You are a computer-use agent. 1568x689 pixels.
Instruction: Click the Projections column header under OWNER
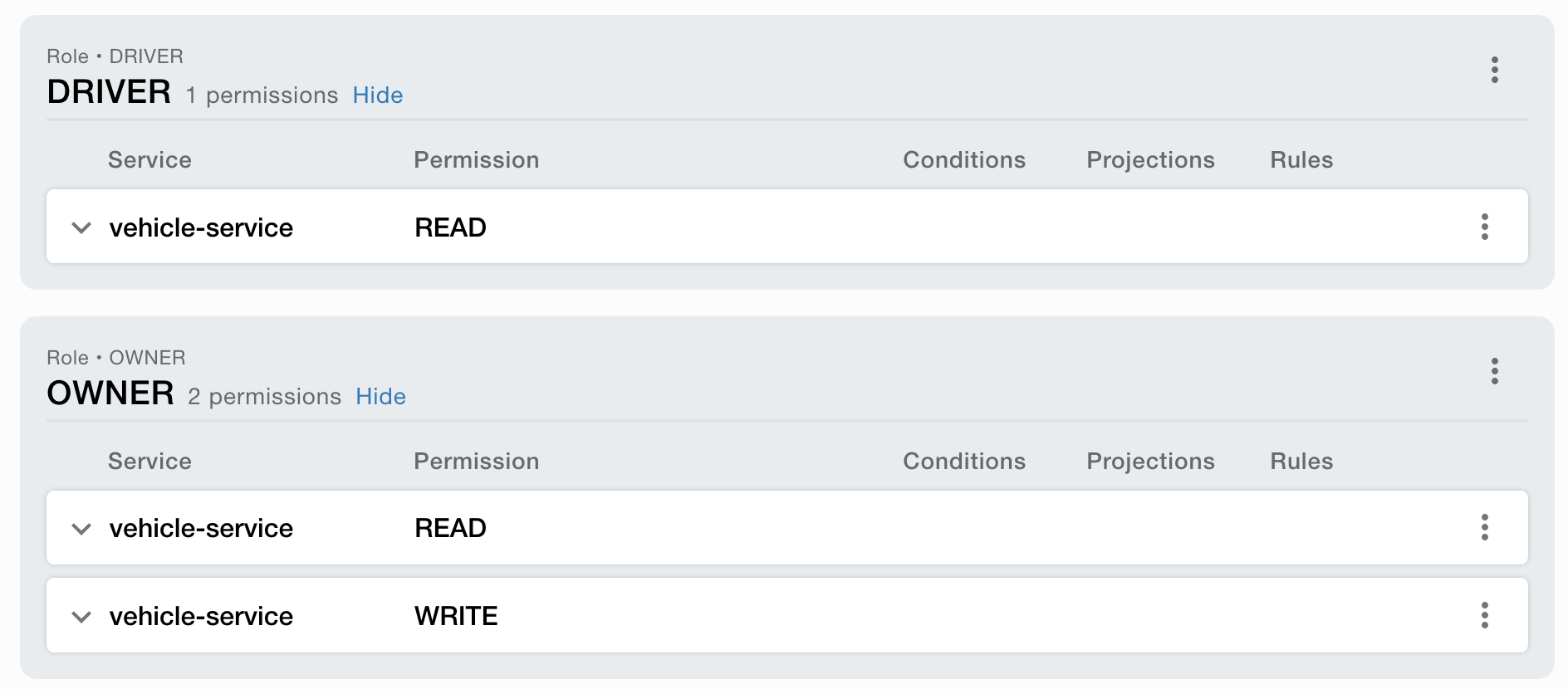(x=1150, y=461)
